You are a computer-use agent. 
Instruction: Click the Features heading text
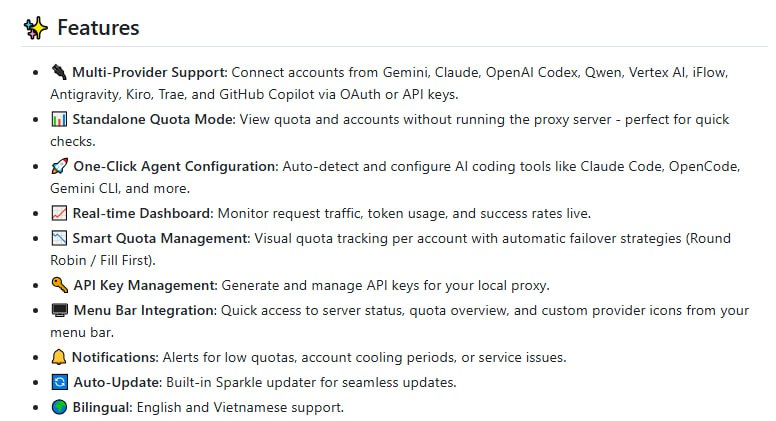point(98,28)
